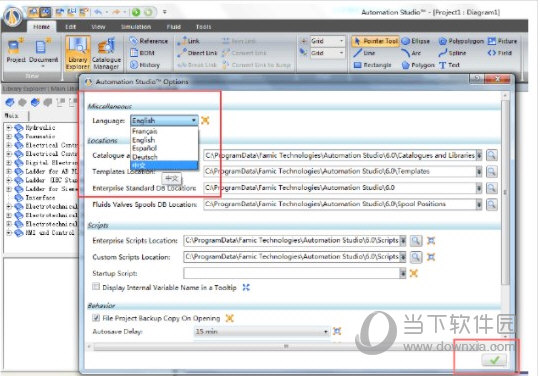Enable Display Internal Variable Name in Tooltip

(x=96, y=287)
